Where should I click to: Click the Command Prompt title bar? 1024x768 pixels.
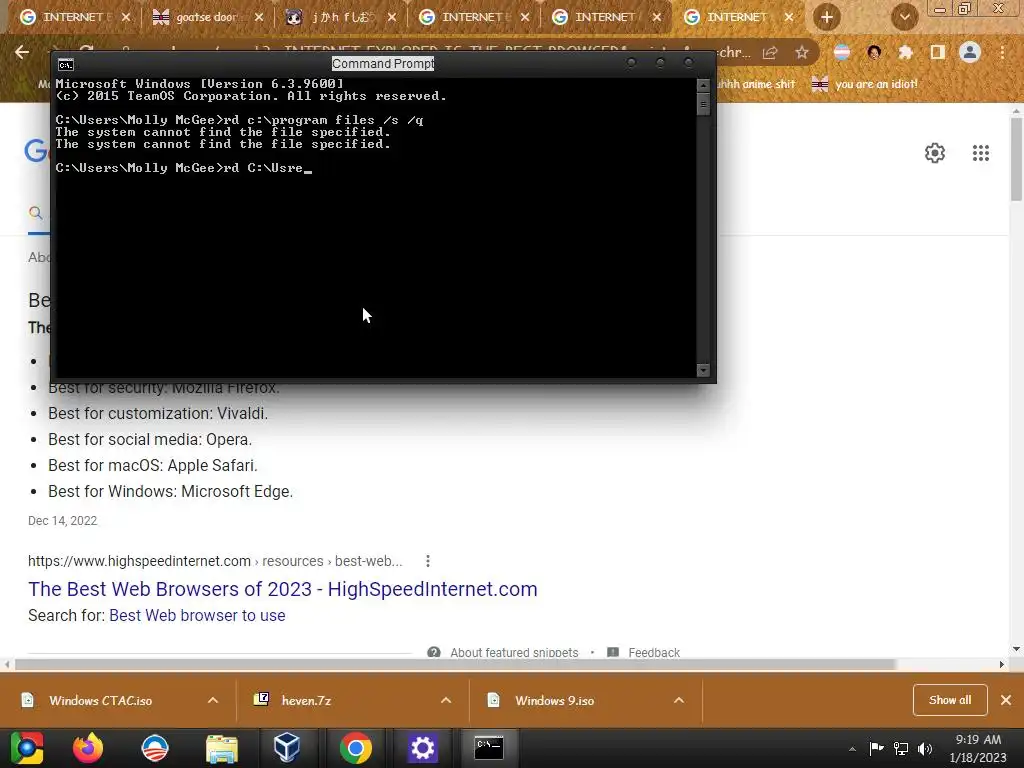pyautogui.click(x=383, y=63)
